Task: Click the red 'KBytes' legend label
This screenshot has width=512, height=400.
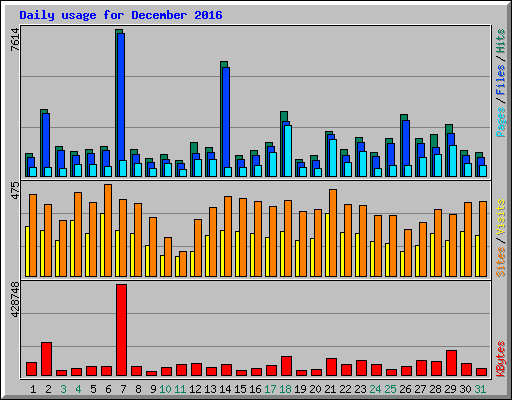Action: (501, 359)
